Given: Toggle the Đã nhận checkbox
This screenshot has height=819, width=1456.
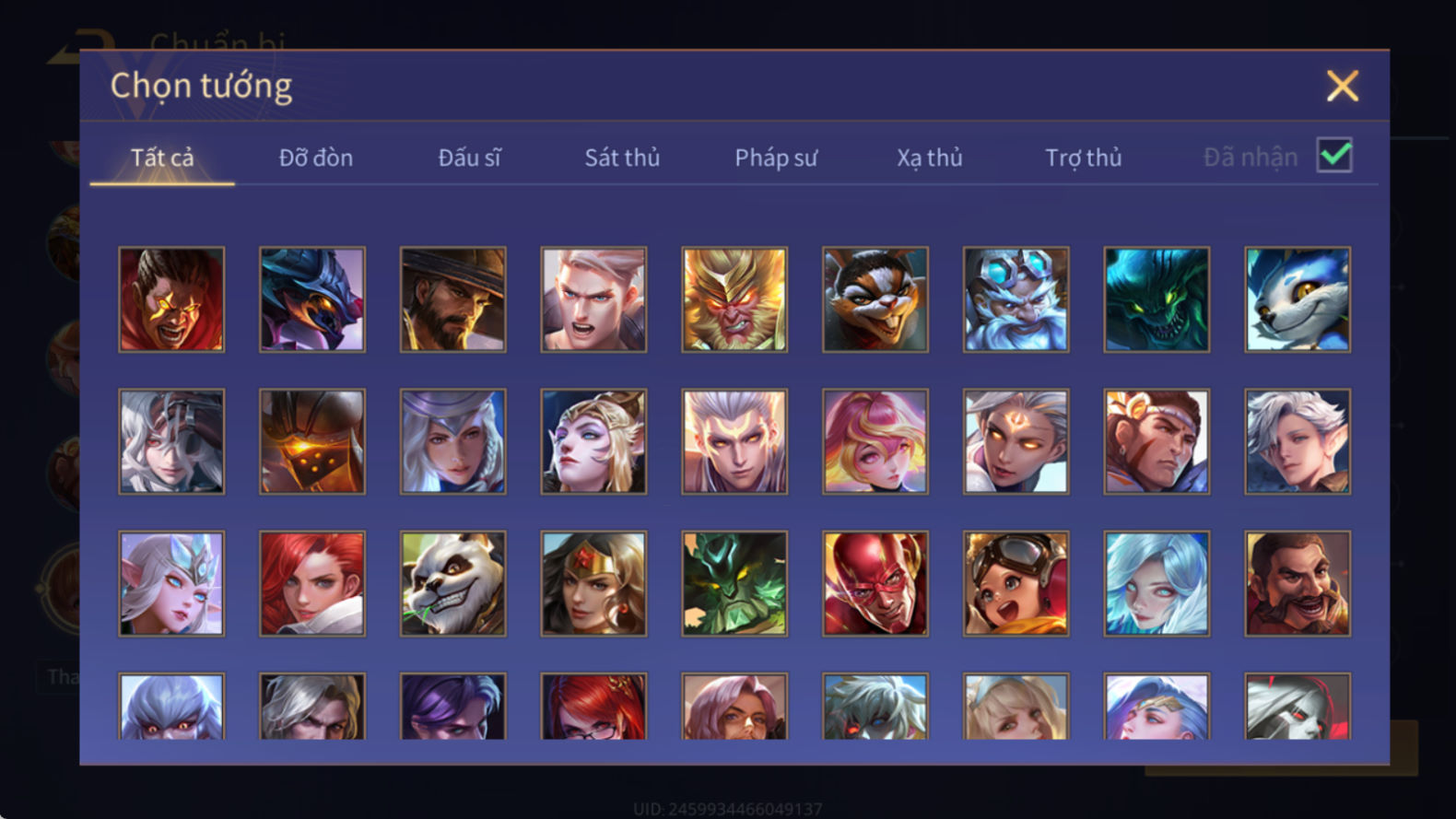Looking at the screenshot, I should 1334,155.
